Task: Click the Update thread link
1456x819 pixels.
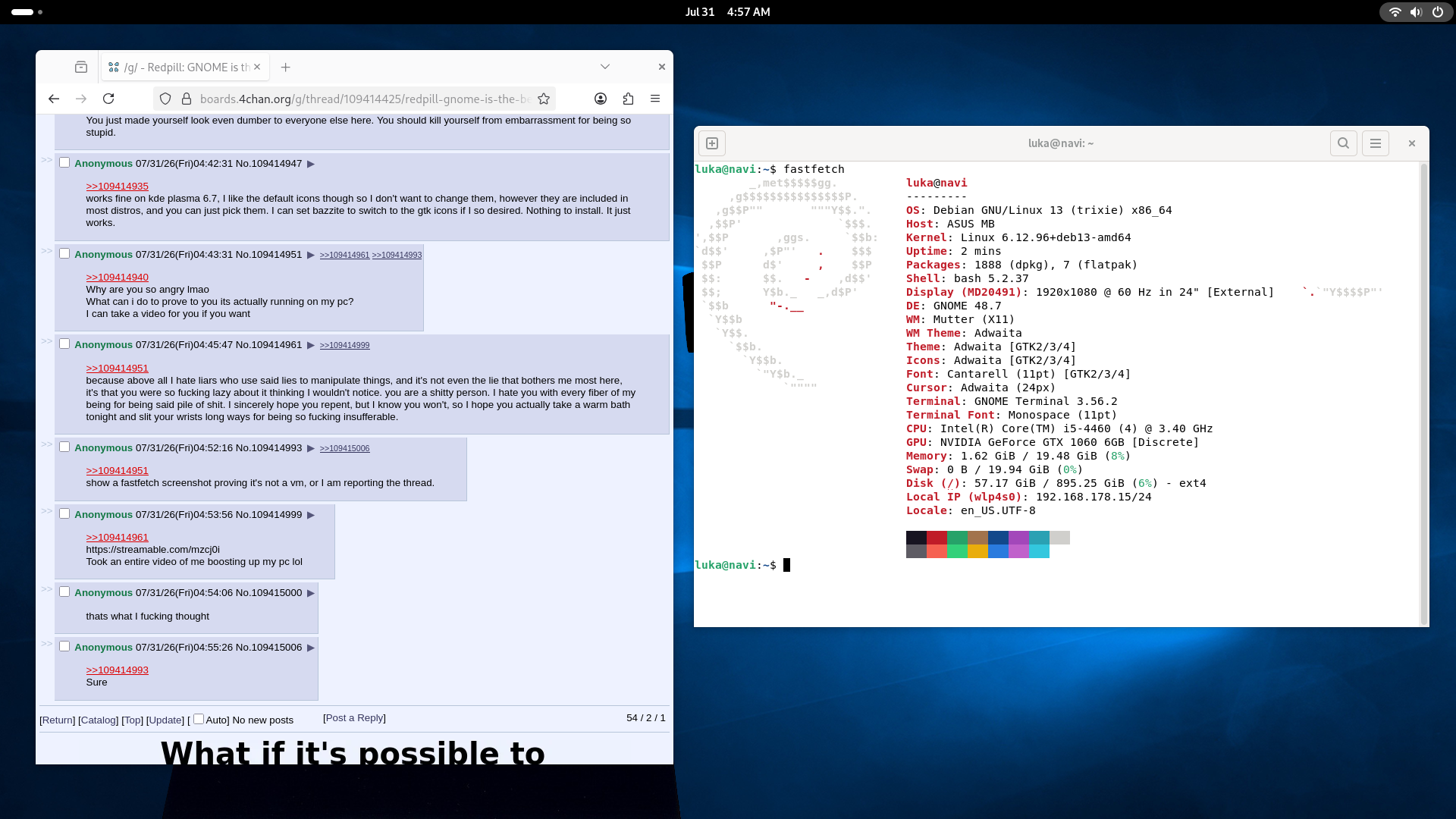Action: point(165,720)
